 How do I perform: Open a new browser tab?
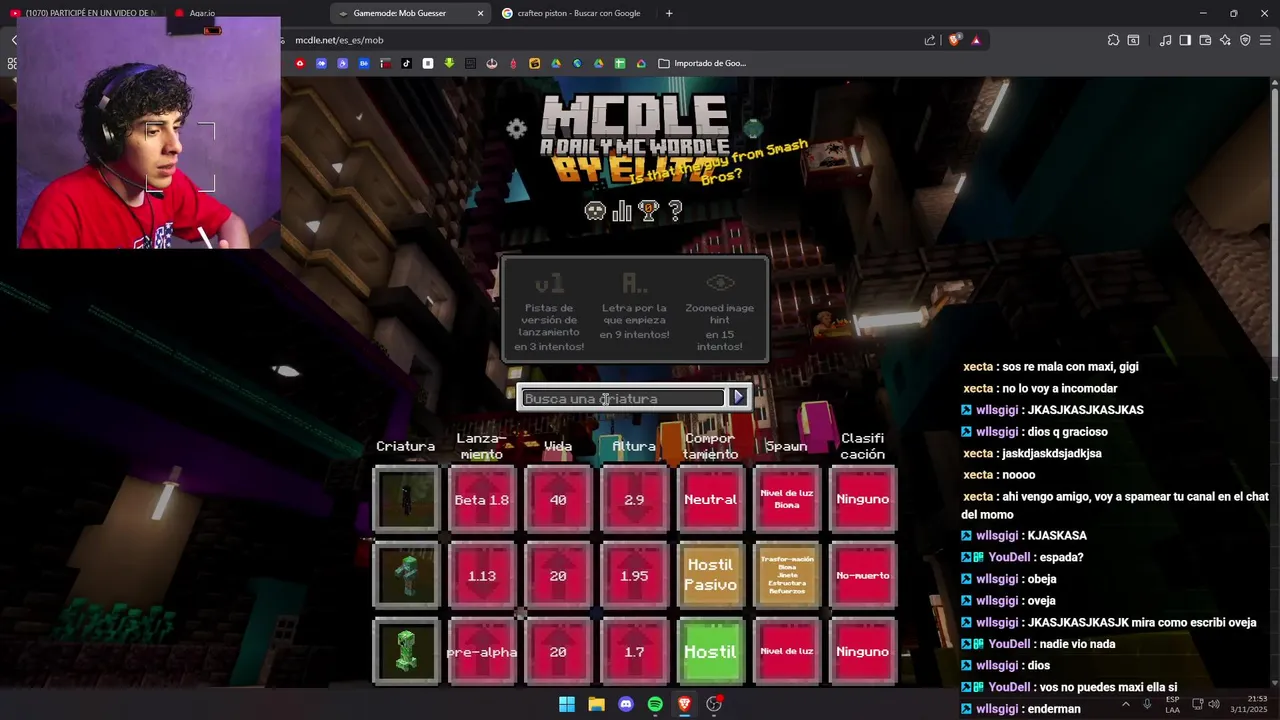[669, 13]
